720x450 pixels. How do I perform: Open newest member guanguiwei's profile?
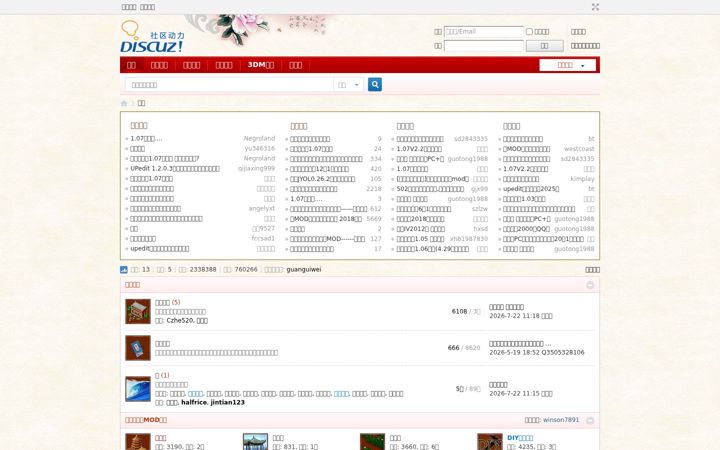pos(304,270)
